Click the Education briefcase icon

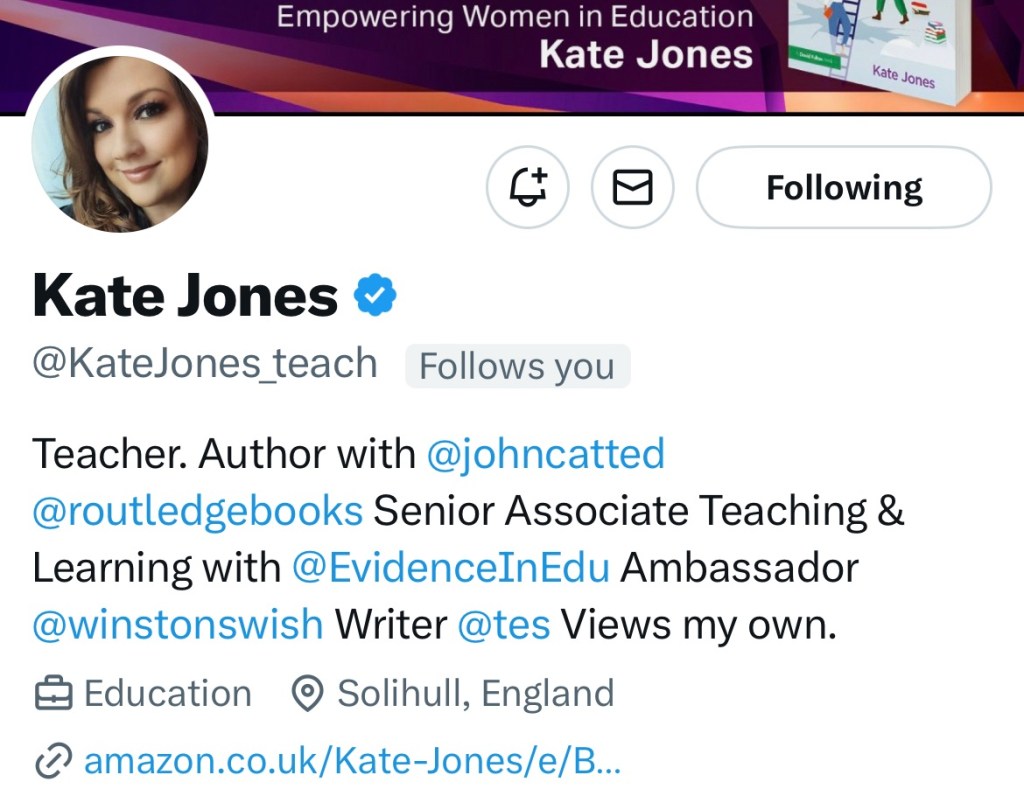[x=53, y=693]
